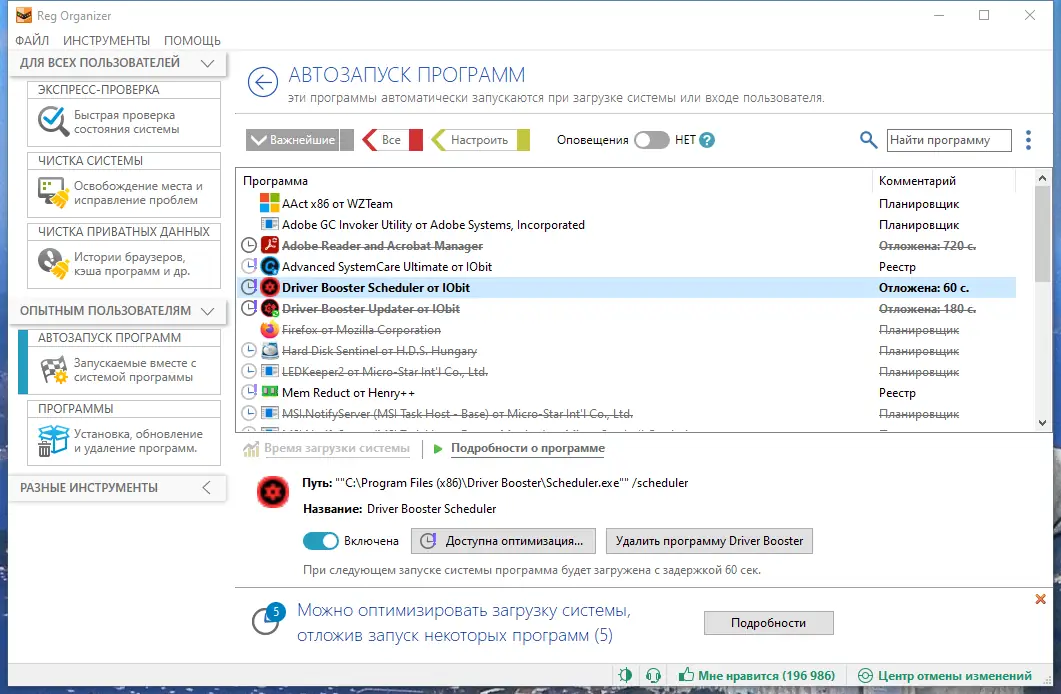Viewport: 1061px width, 694px height.
Task: Click the back arrow next to the Автозапуск программ heading
Action: pyautogui.click(x=263, y=83)
